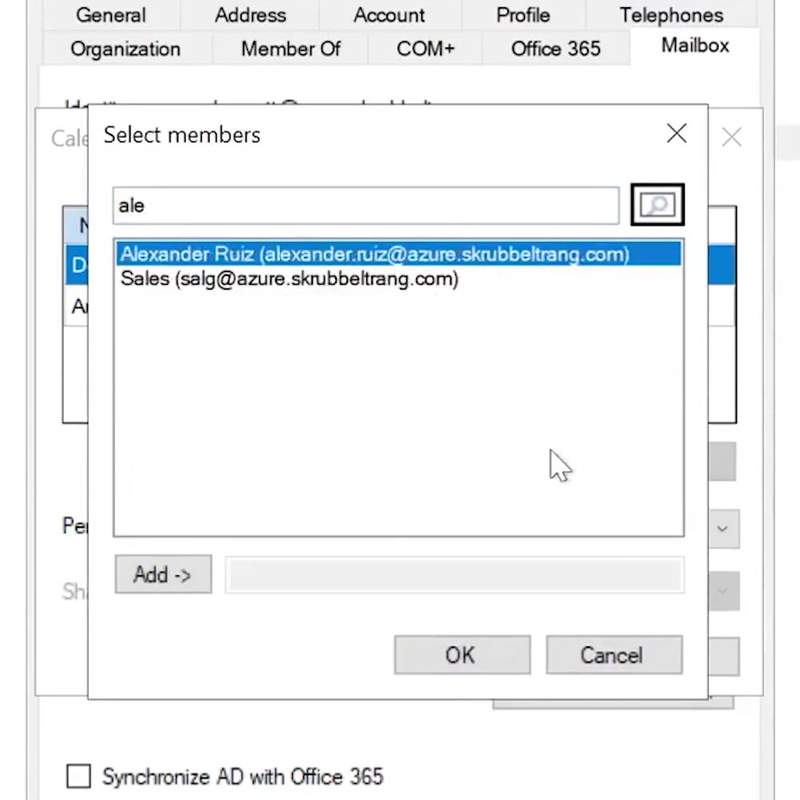800x800 pixels.
Task: Open the General tab
Action: (x=111, y=15)
